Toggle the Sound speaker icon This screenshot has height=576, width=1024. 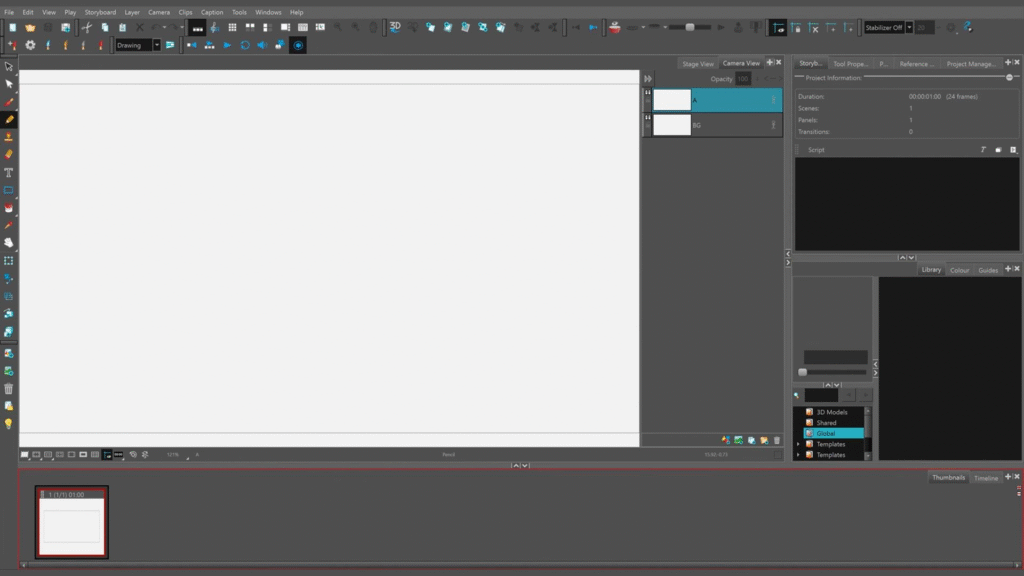pyautogui.click(x=262, y=45)
